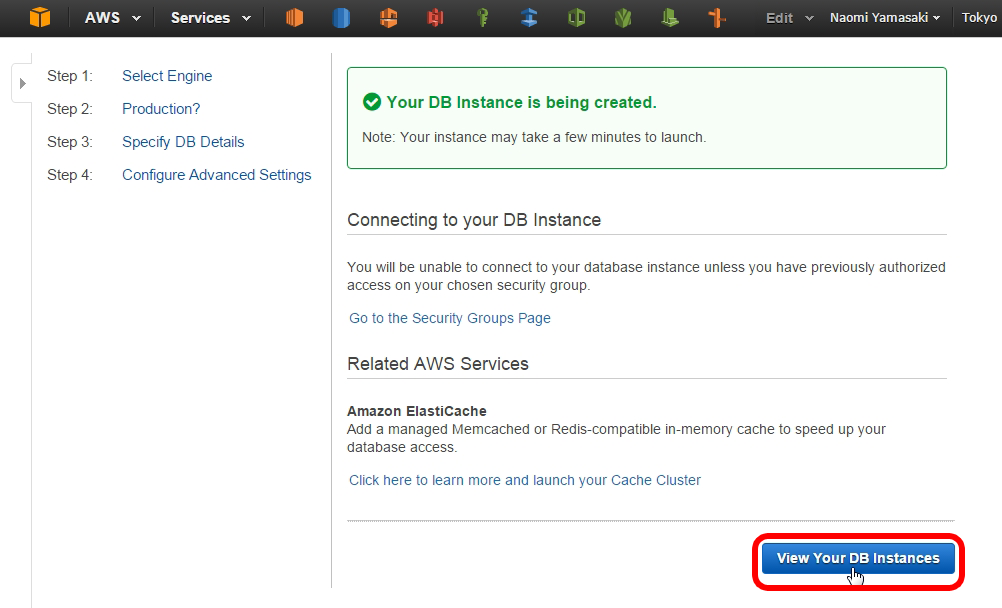This screenshot has width=1002, height=608.
Task: Click the 'Step 3:' label
Action: [x=70, y=142]
